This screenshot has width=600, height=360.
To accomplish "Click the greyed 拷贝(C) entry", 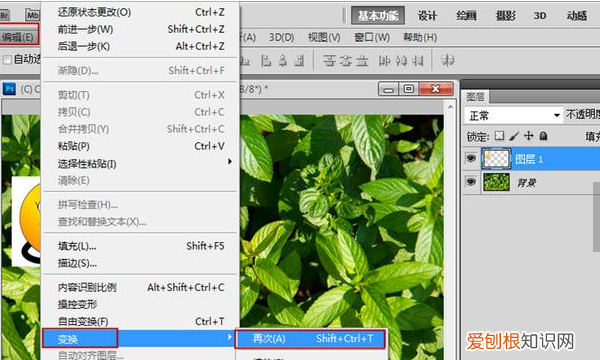I will (x=140, y=112).
